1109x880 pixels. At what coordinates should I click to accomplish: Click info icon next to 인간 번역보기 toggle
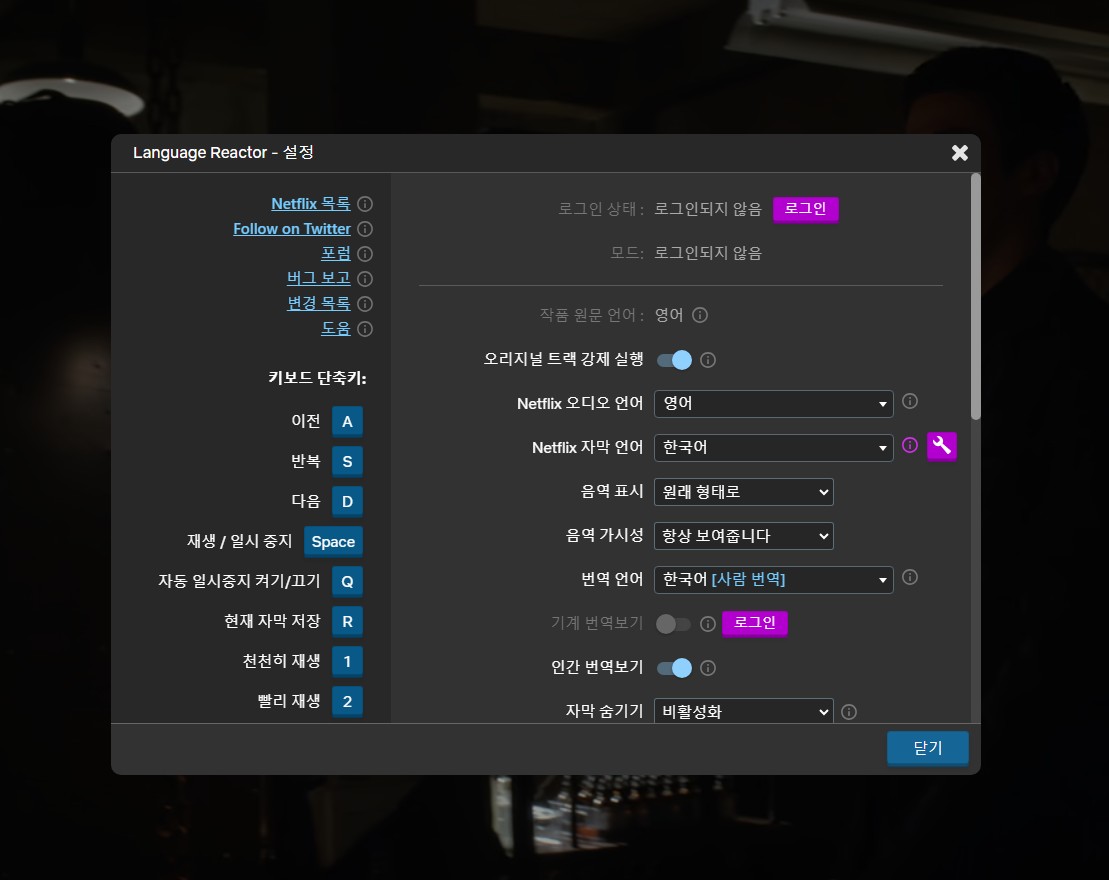point(707,668)
